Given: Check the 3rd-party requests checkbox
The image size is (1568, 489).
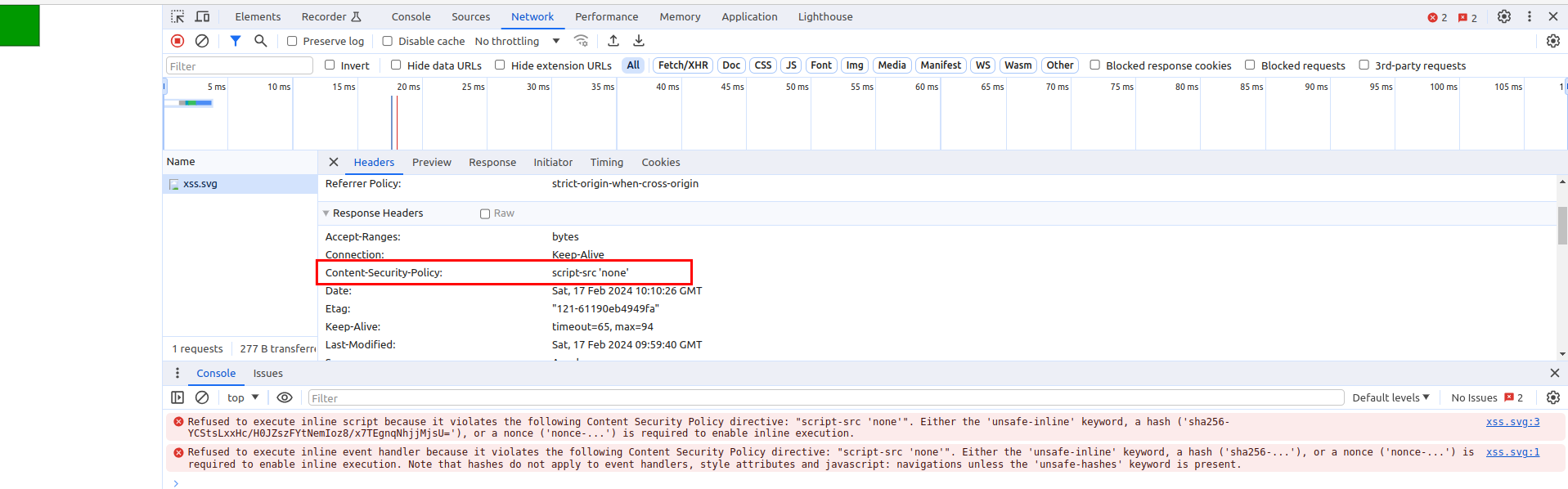Looking at the screenshot, I should coord(1364,65).
